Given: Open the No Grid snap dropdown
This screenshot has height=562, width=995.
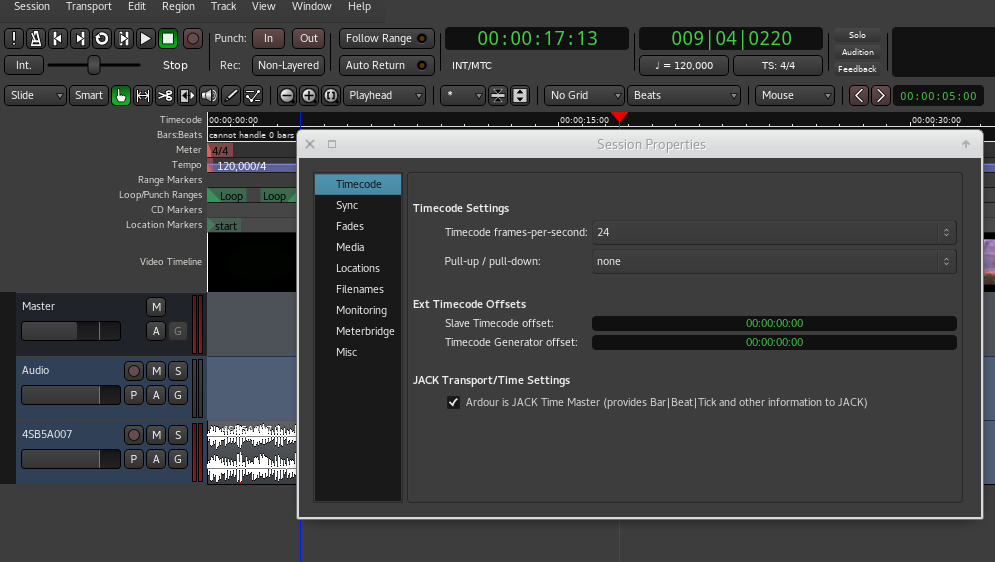Looking at the screenshot, I should [x=583, y=96].
